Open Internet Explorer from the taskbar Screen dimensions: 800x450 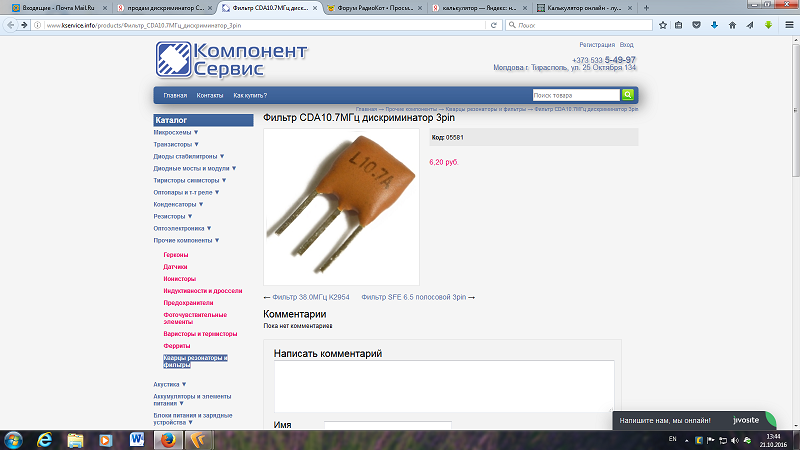45,439
